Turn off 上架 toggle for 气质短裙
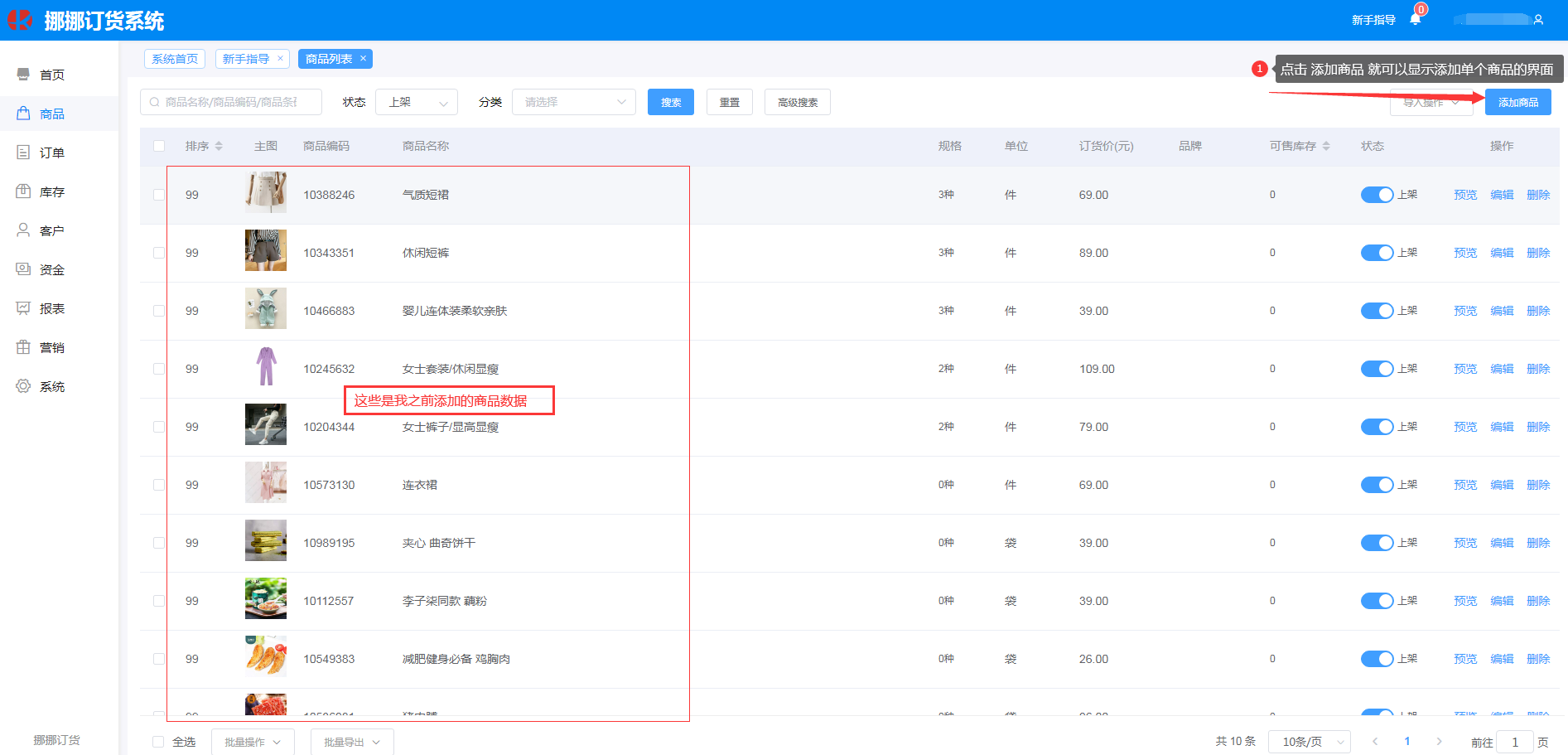Image resolution: width=1568 pixels, height=755 pixels. 1377,195
